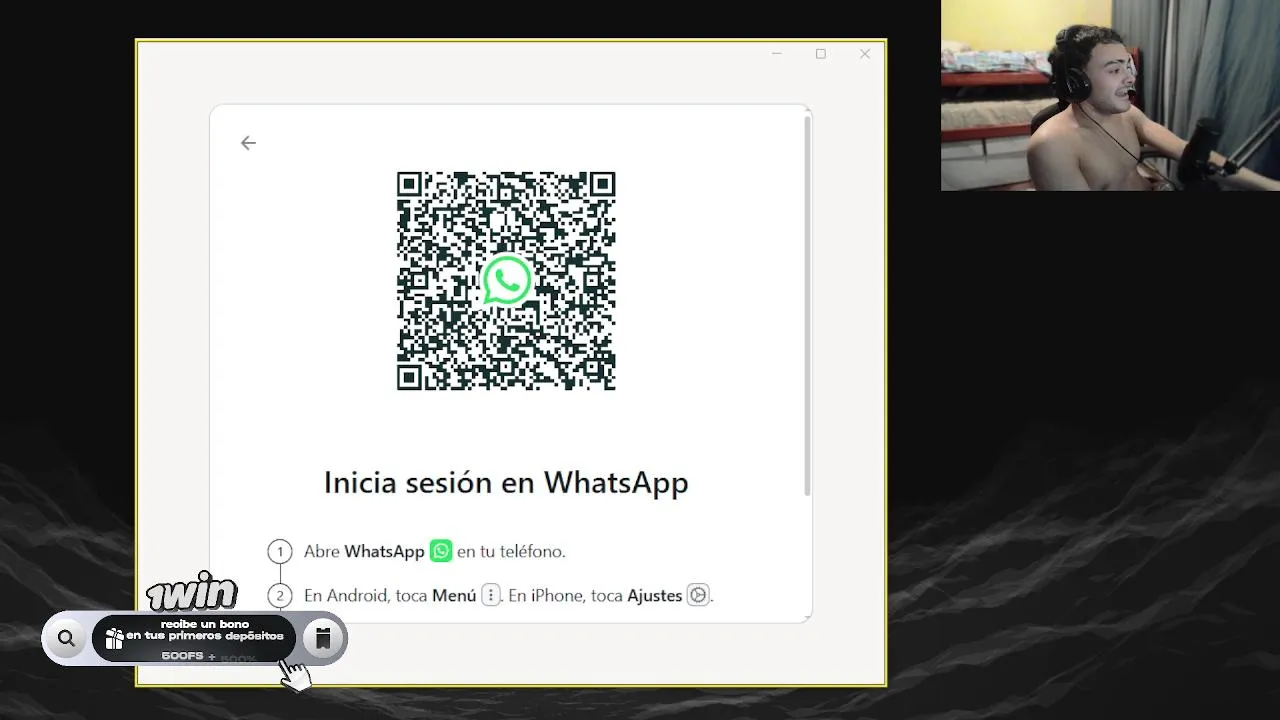Minimize the WhatsApp window
This screenshot has width=1280, height=720.
click(777, 54)
